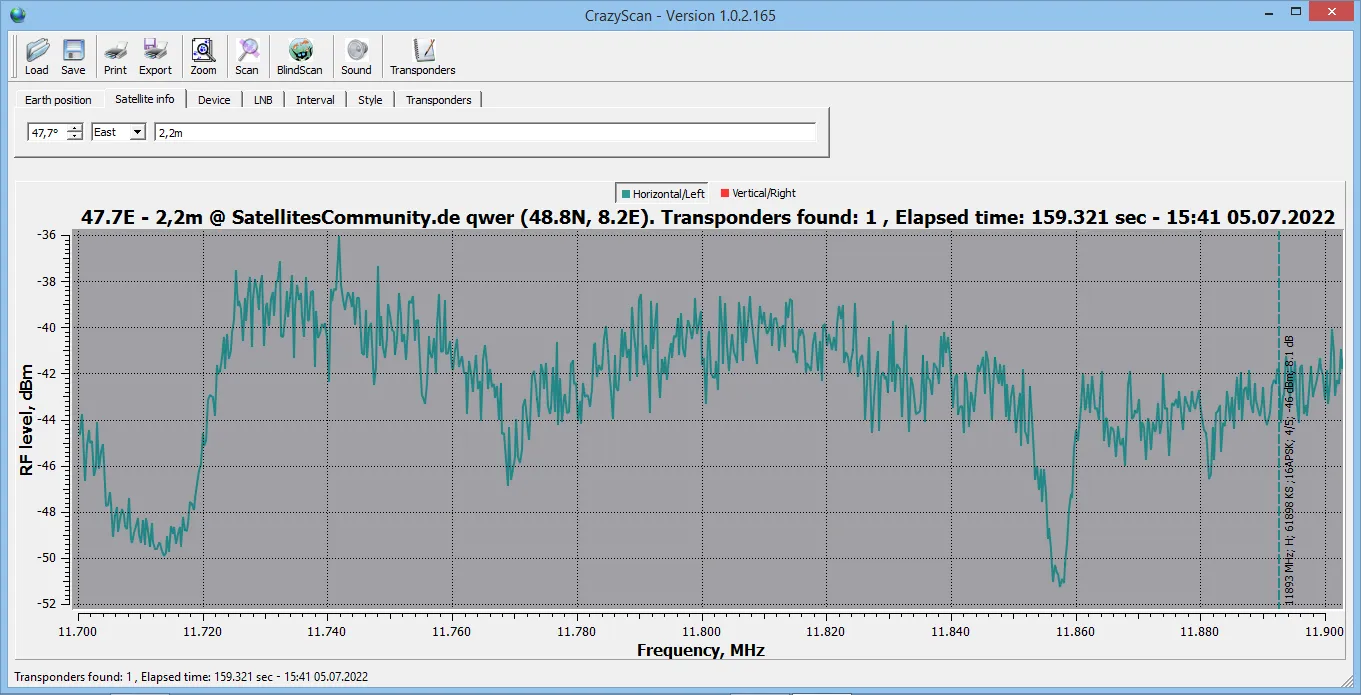Switch to the Interval tab
The height and width of the screenshot is (695, 1361).
pyautogui.click(x=315, y=100)
